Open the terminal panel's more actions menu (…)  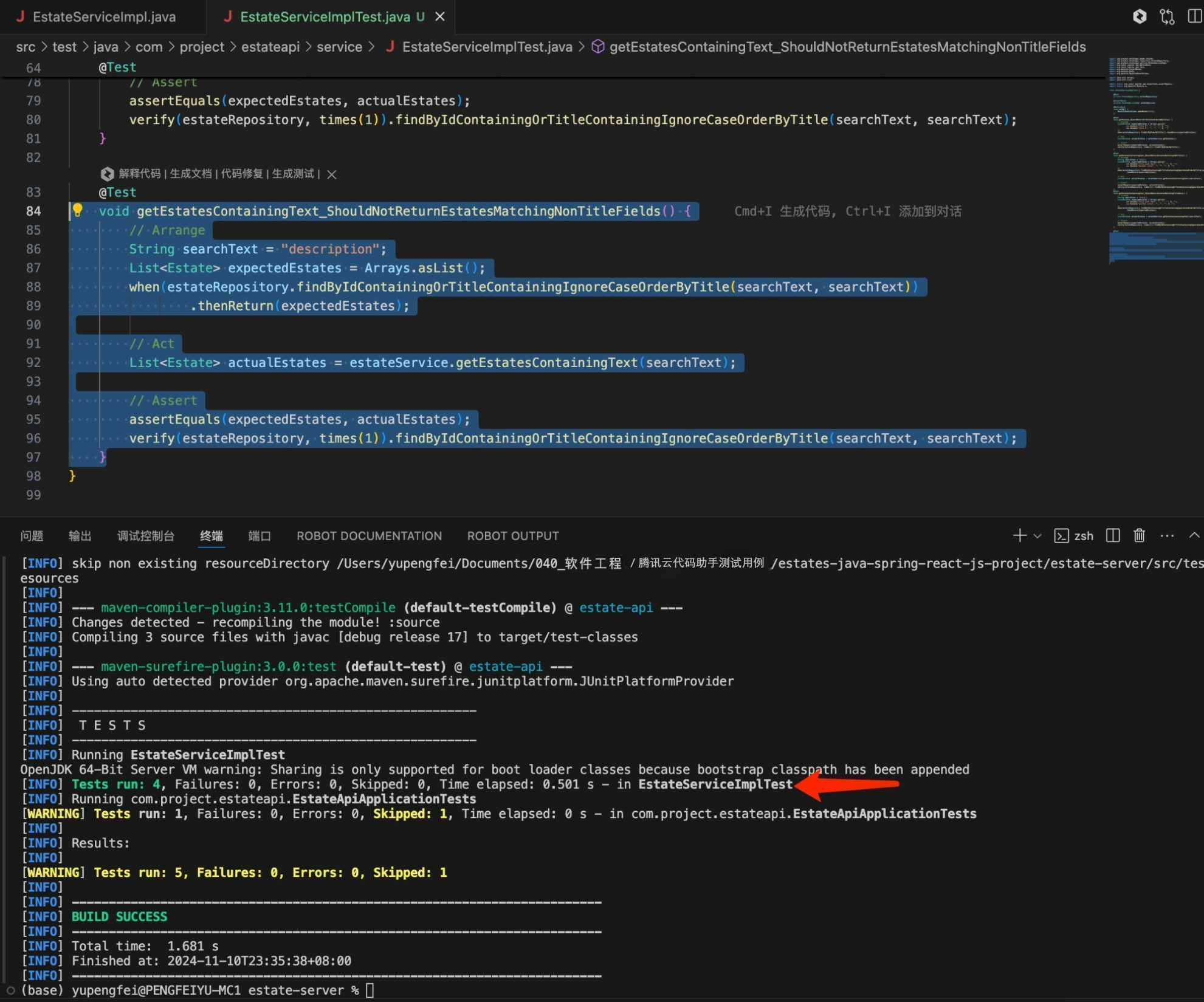[x=1167, y=535]
